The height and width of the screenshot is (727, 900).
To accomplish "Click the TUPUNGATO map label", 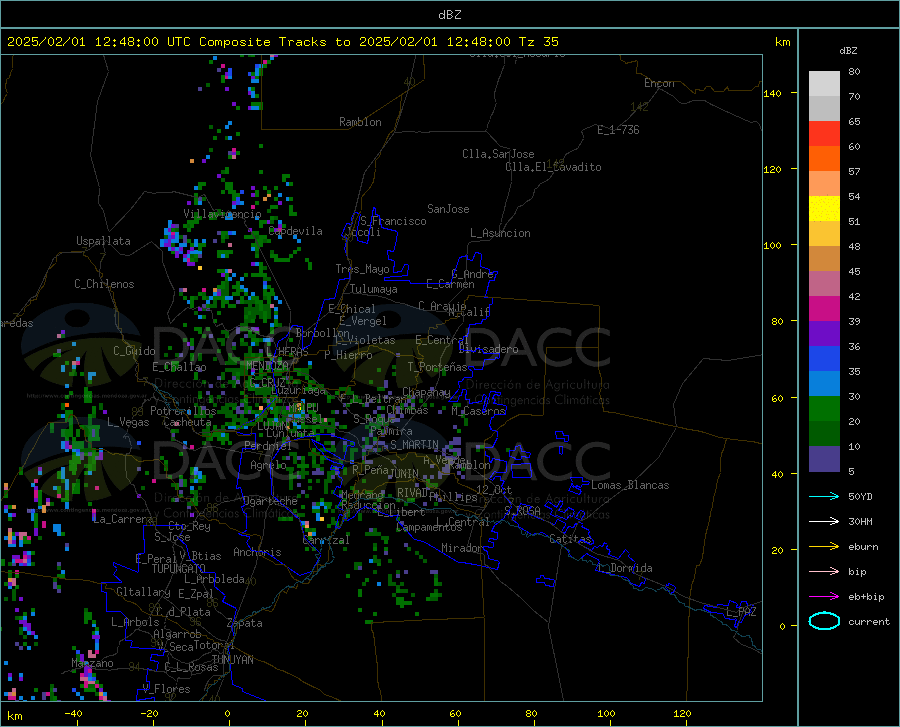I will click(x=179, y=569).
